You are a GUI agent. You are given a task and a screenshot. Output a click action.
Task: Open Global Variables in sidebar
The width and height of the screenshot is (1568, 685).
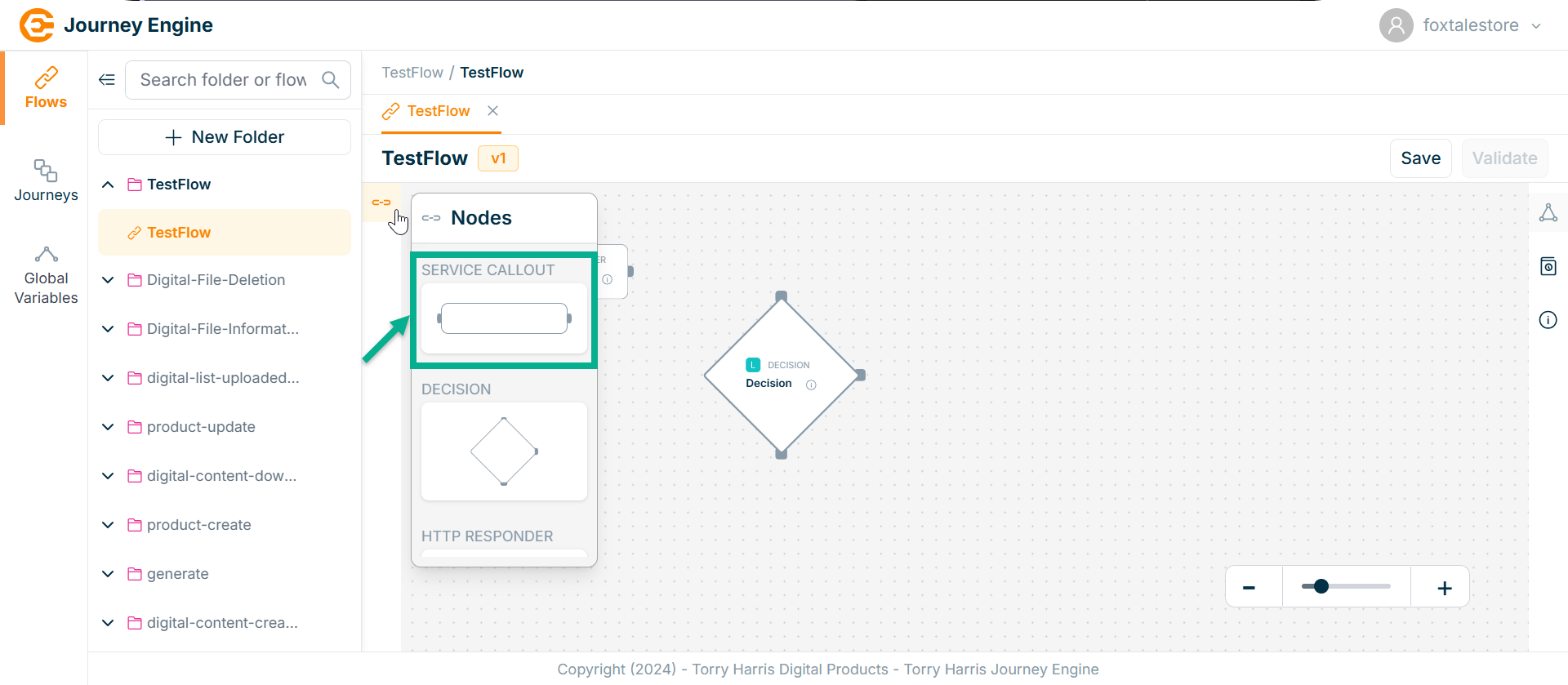[46, 276]
